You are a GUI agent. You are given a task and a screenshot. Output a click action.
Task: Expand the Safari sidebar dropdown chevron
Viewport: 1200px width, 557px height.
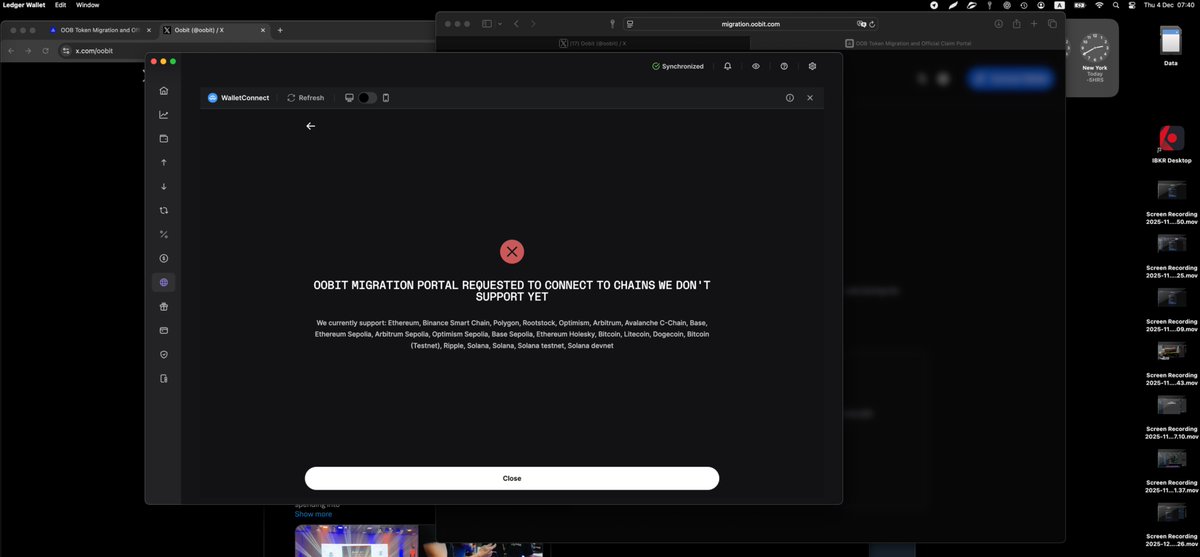click(x=500, y=23)
